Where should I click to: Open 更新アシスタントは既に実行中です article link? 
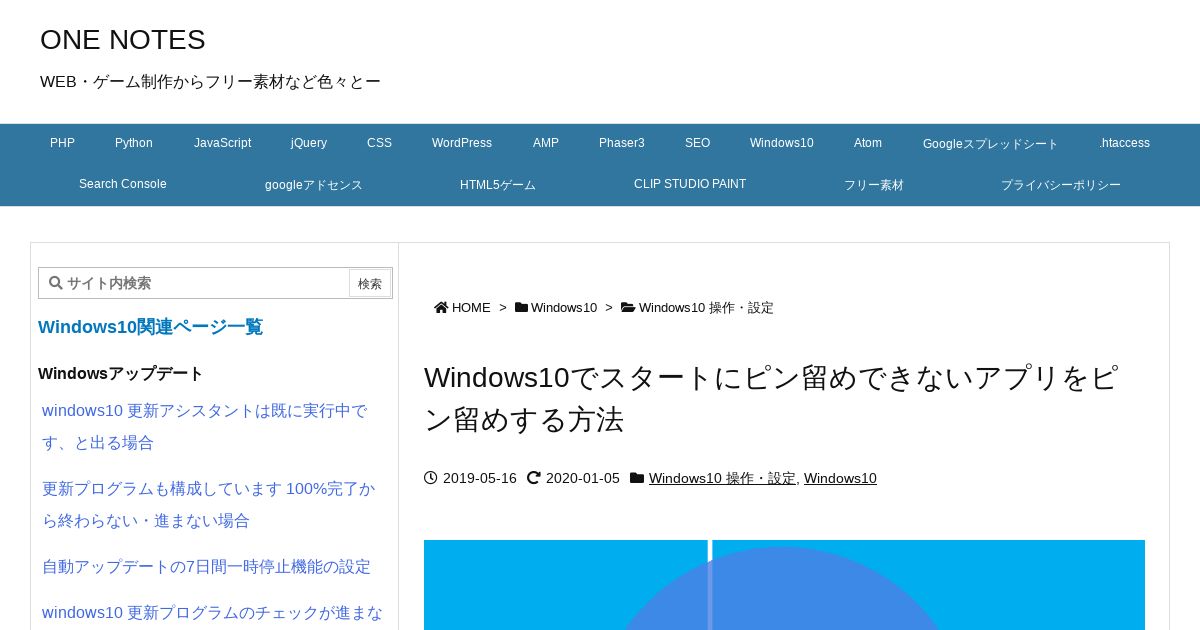205,427
